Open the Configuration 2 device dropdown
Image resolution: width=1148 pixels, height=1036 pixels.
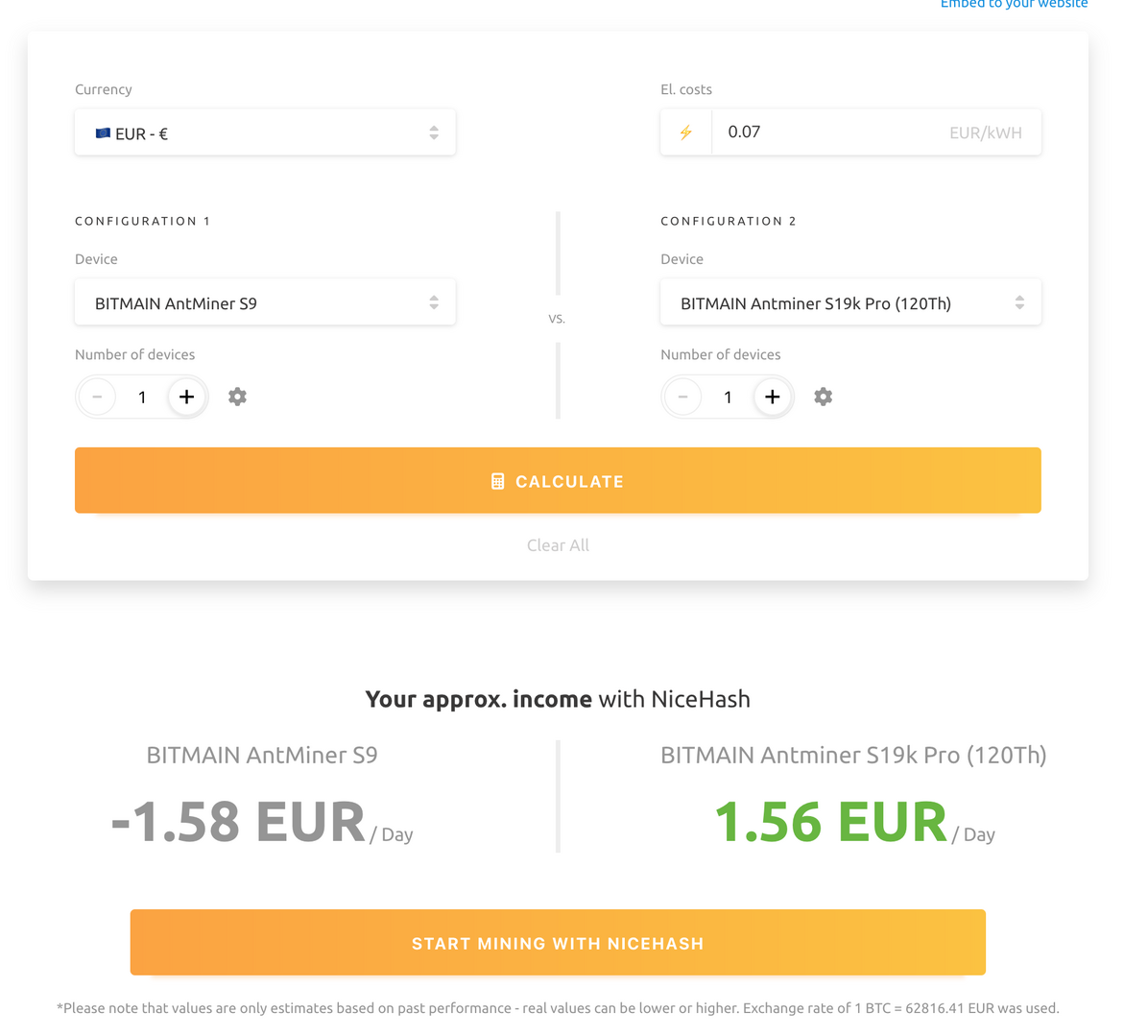(850, 301)
